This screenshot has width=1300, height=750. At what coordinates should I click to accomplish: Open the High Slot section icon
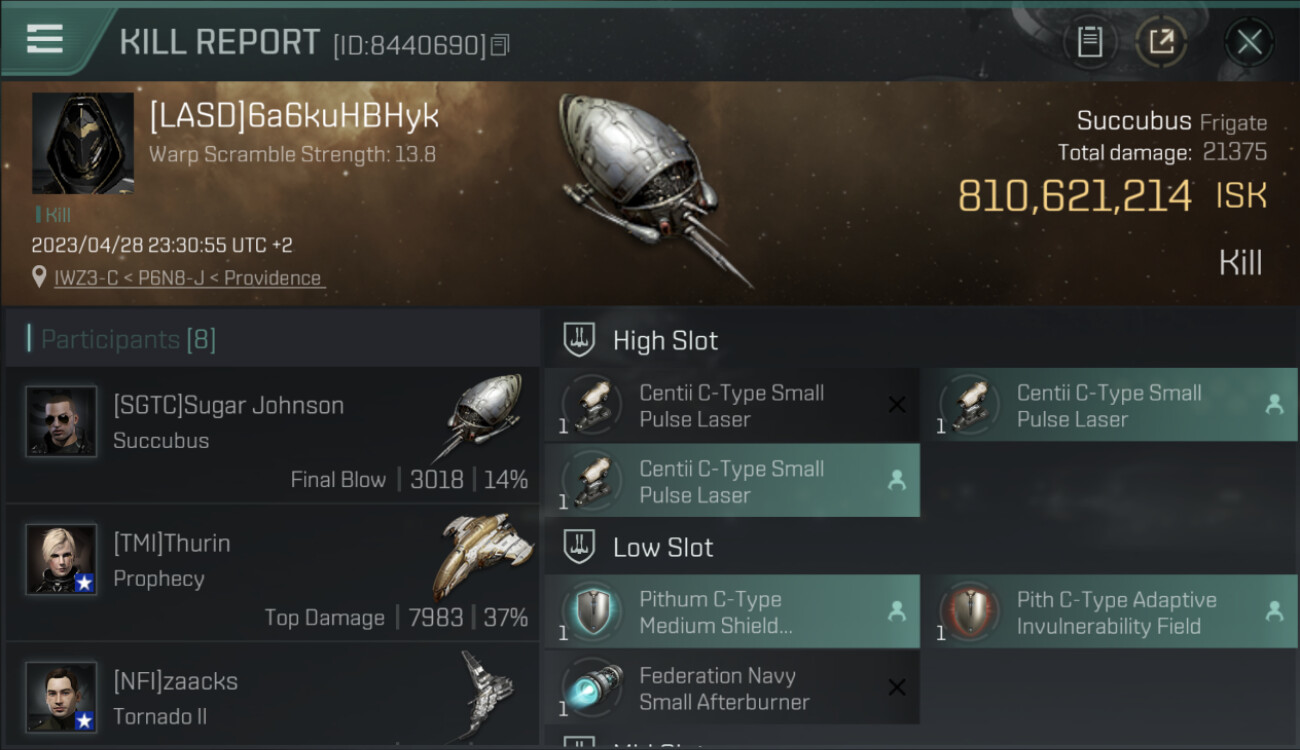pyautogui.click(x=579, y=340)
